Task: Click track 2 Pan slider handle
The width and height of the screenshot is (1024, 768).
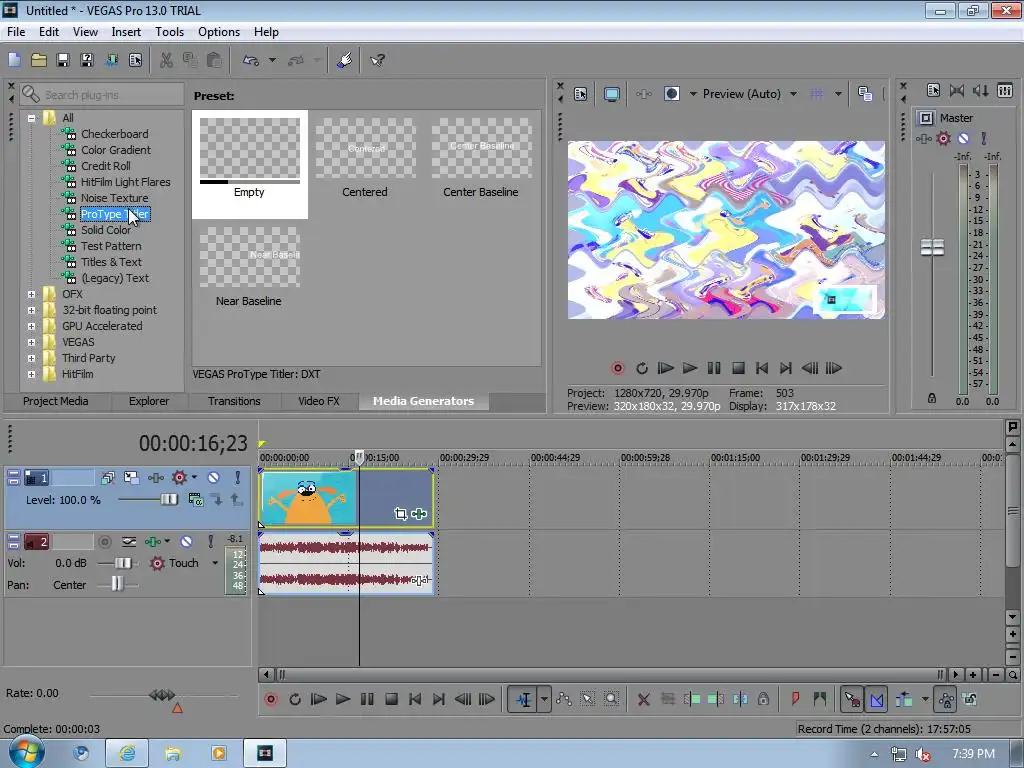Action: click(116, 584)
